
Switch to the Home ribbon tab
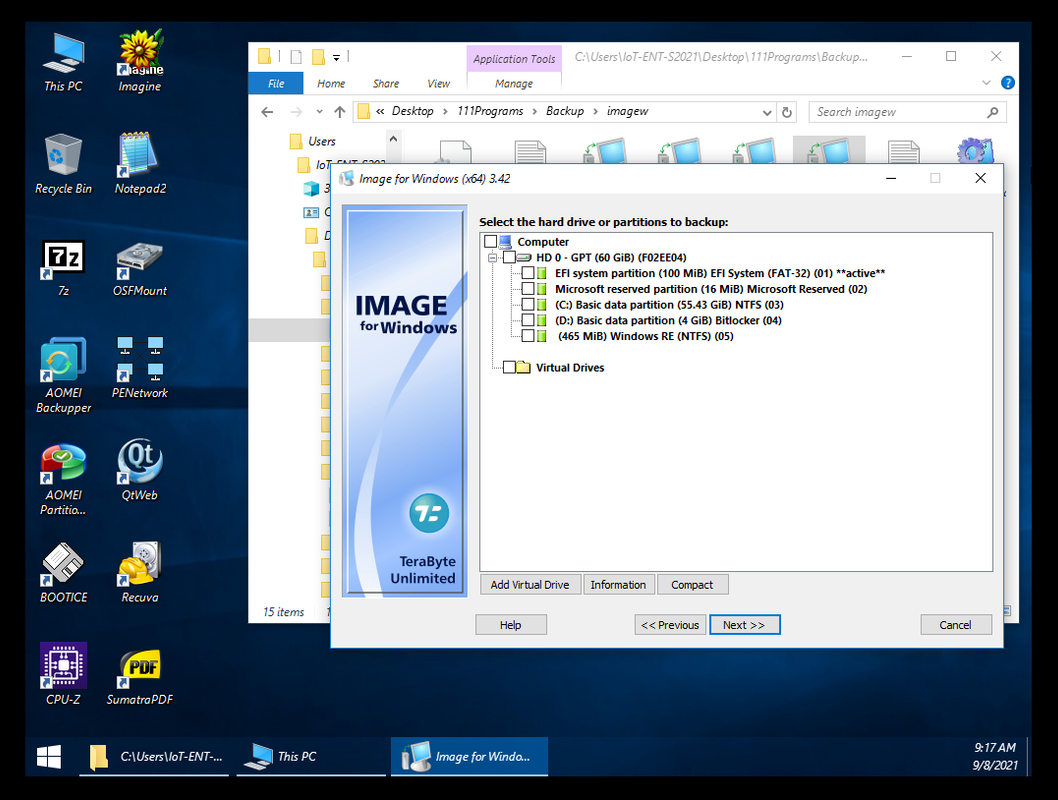click(331, 83)
